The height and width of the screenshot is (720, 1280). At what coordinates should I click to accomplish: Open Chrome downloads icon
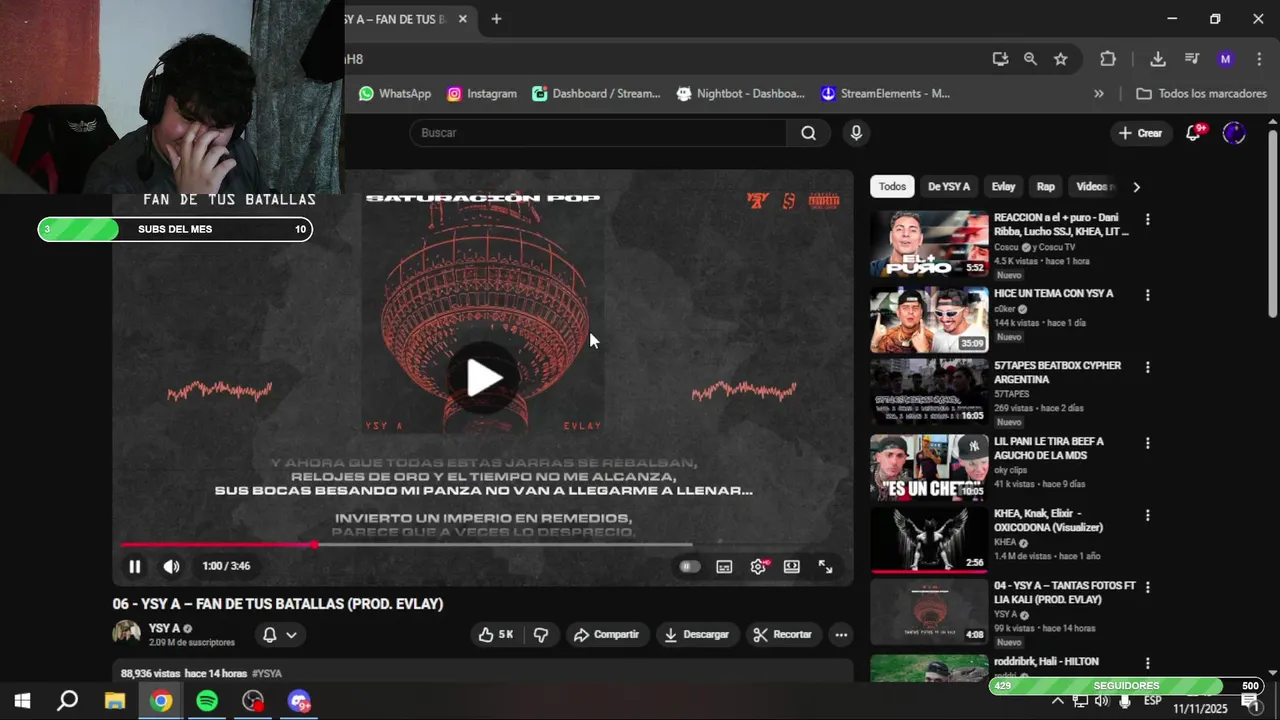point(1158,59)
